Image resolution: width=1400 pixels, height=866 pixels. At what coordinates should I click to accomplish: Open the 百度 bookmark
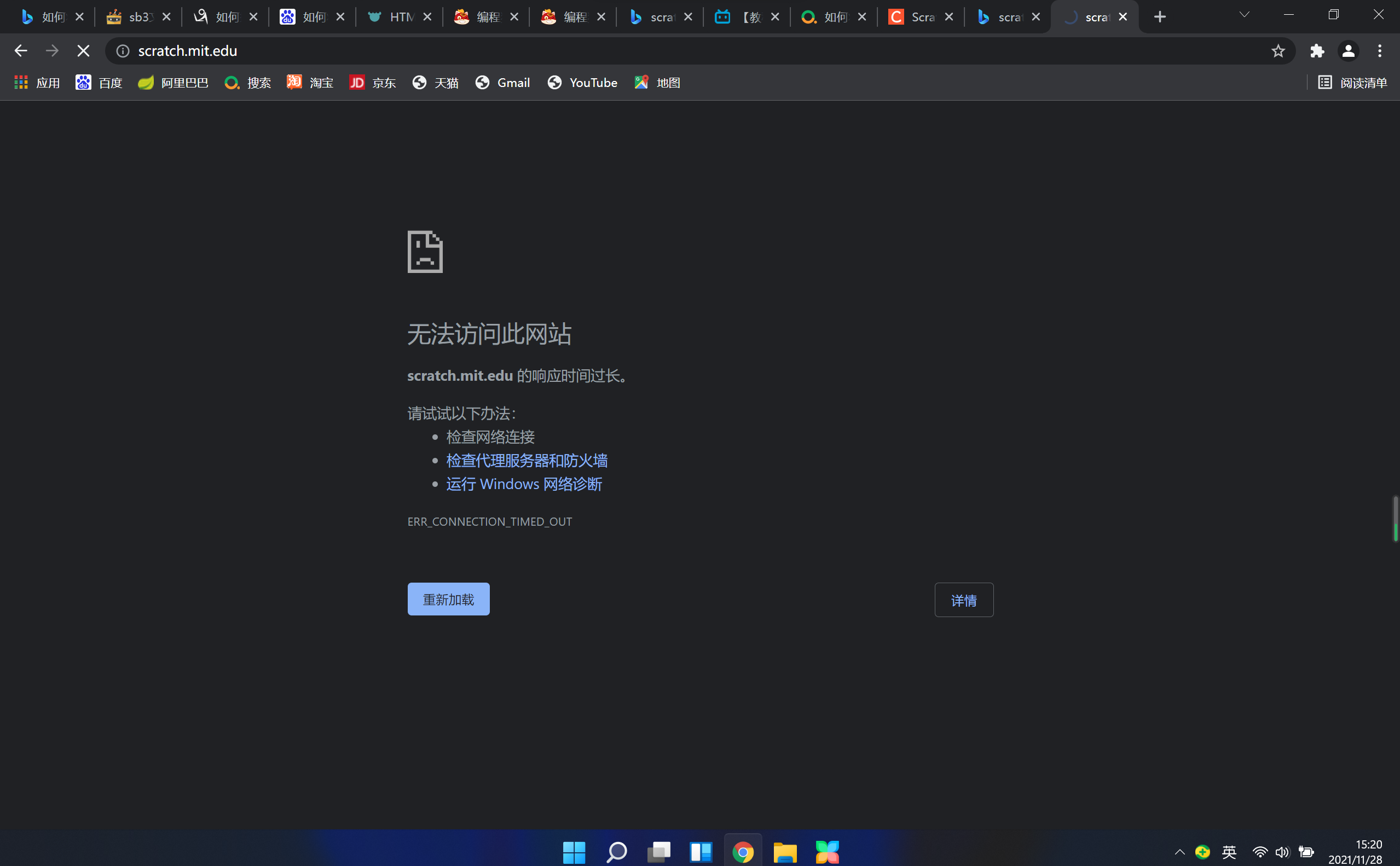tap(99, 83)
